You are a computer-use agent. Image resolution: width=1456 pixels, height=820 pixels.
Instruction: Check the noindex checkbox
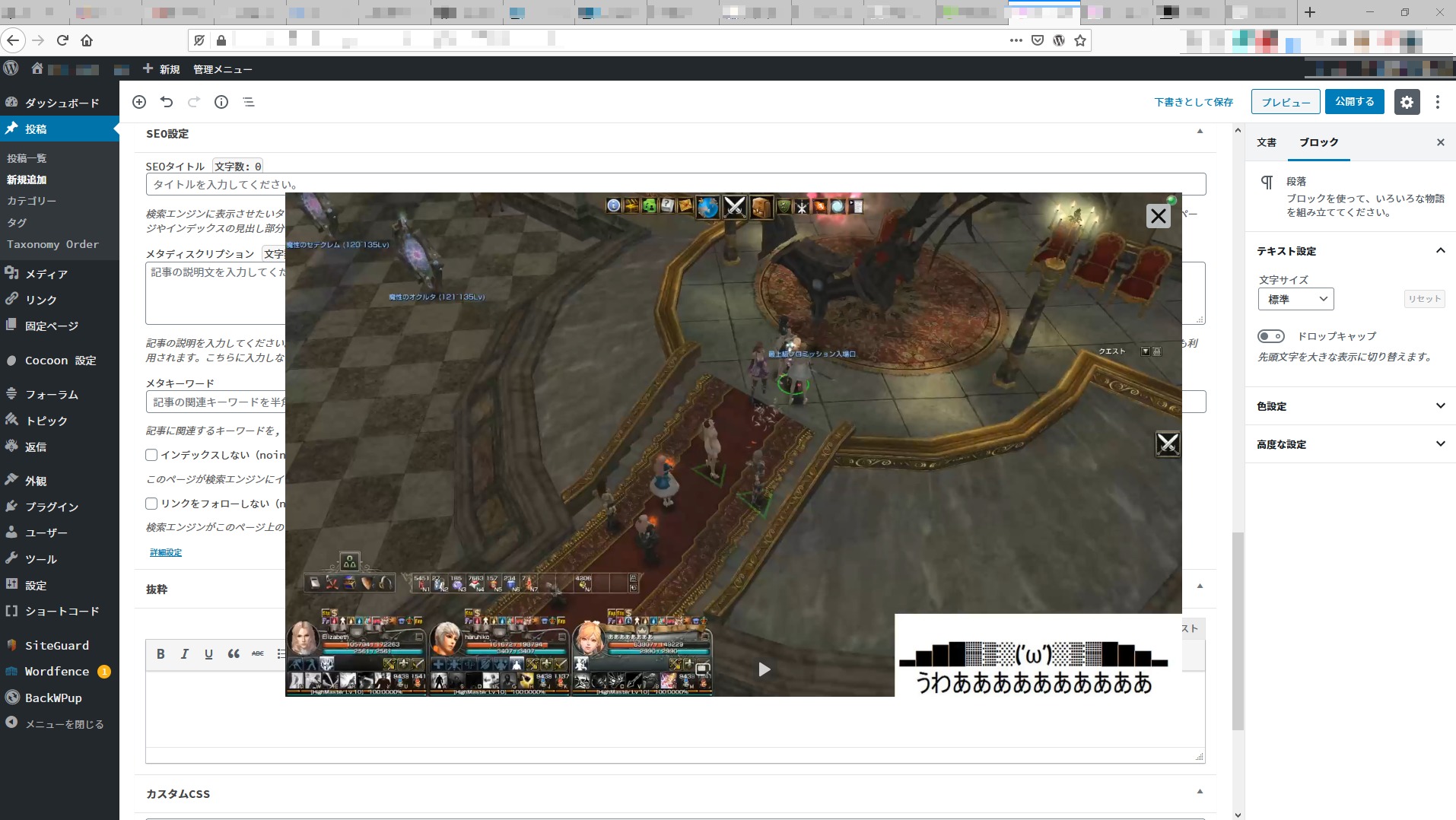(x=151, y=455)
